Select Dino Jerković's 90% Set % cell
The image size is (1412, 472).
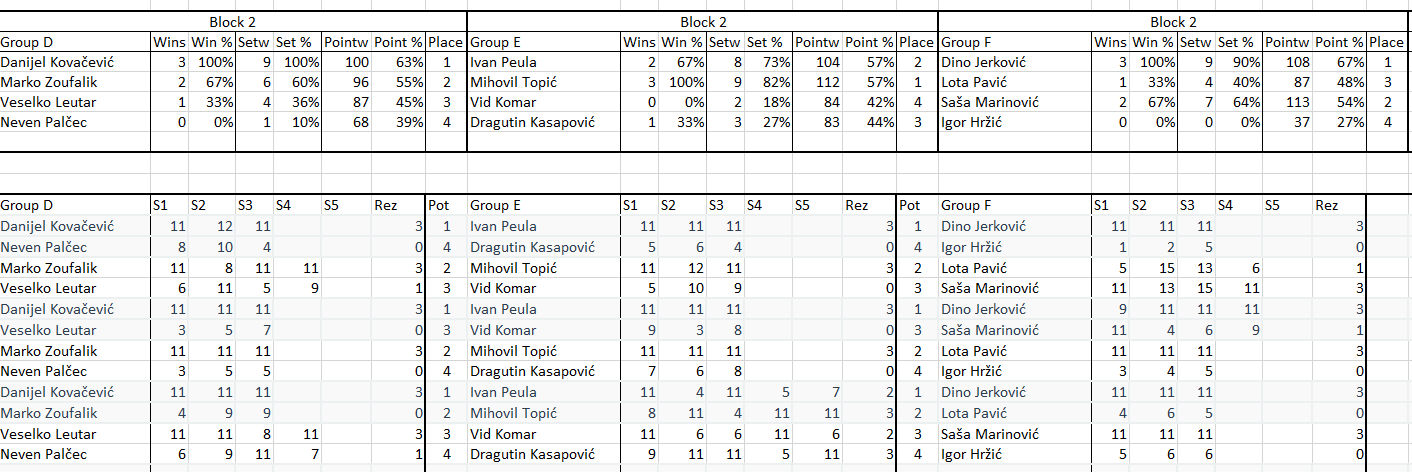tap(1240, 62)
